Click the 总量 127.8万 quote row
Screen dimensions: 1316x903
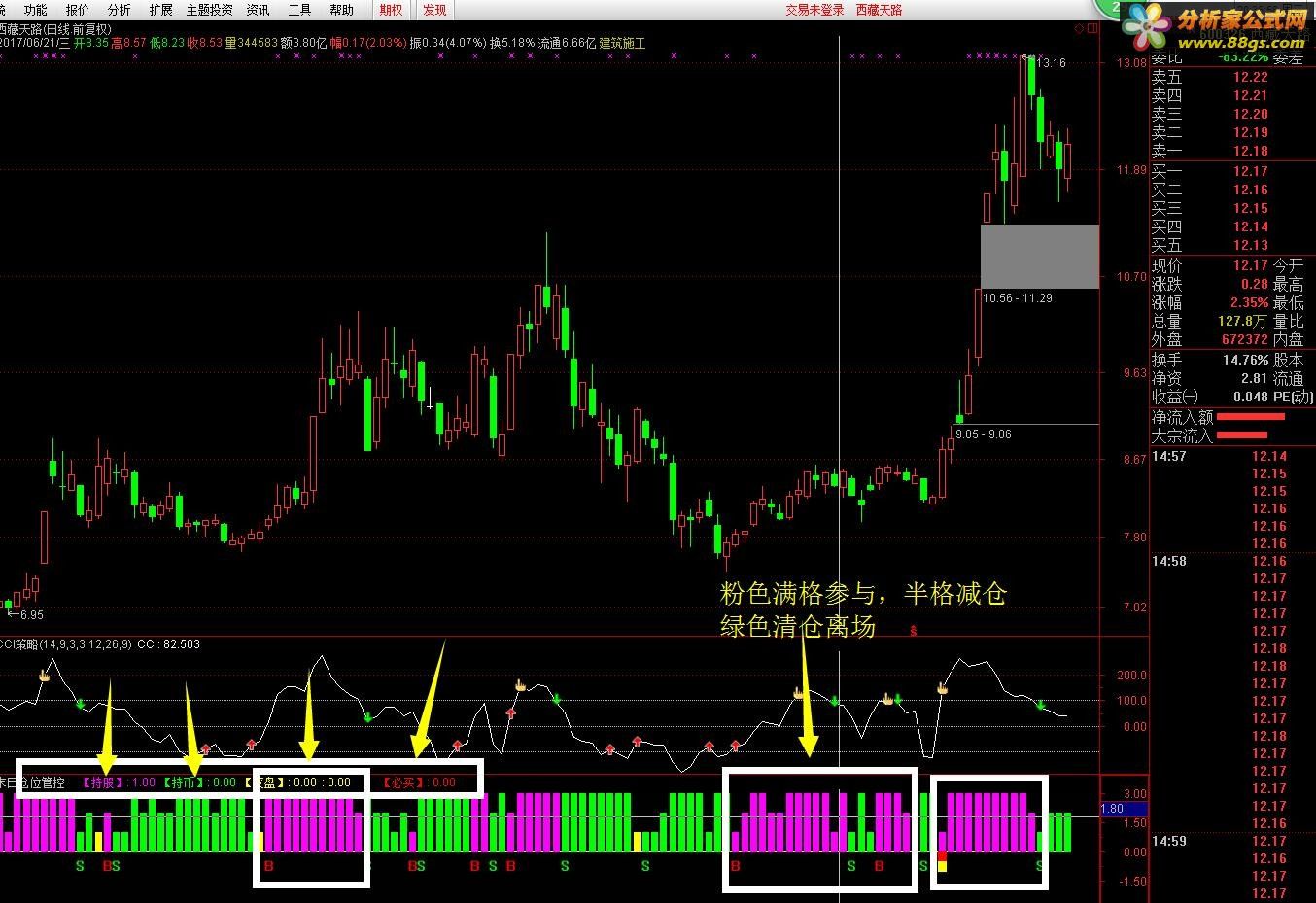click(x=1210, y=321)
